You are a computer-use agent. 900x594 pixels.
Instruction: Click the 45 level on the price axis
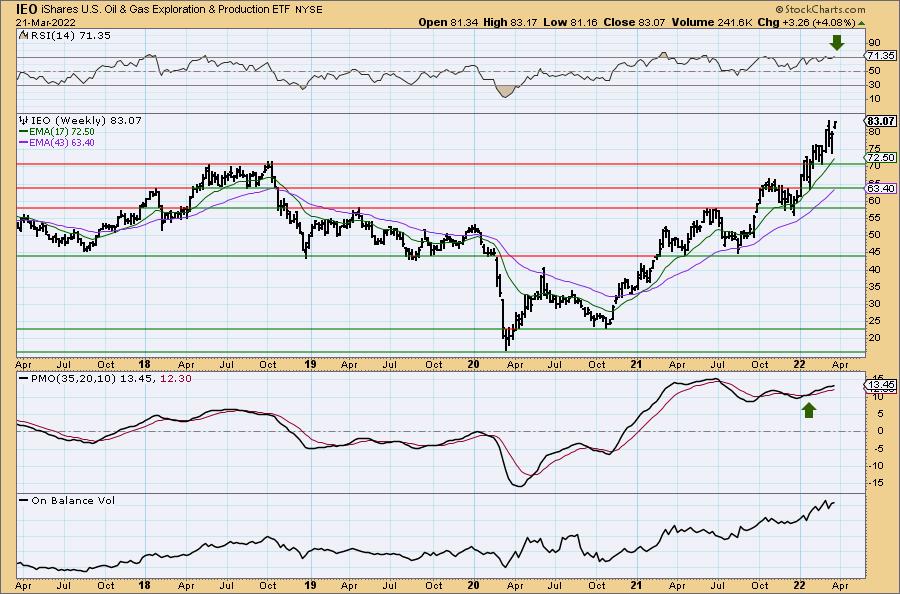coord(875,251)
